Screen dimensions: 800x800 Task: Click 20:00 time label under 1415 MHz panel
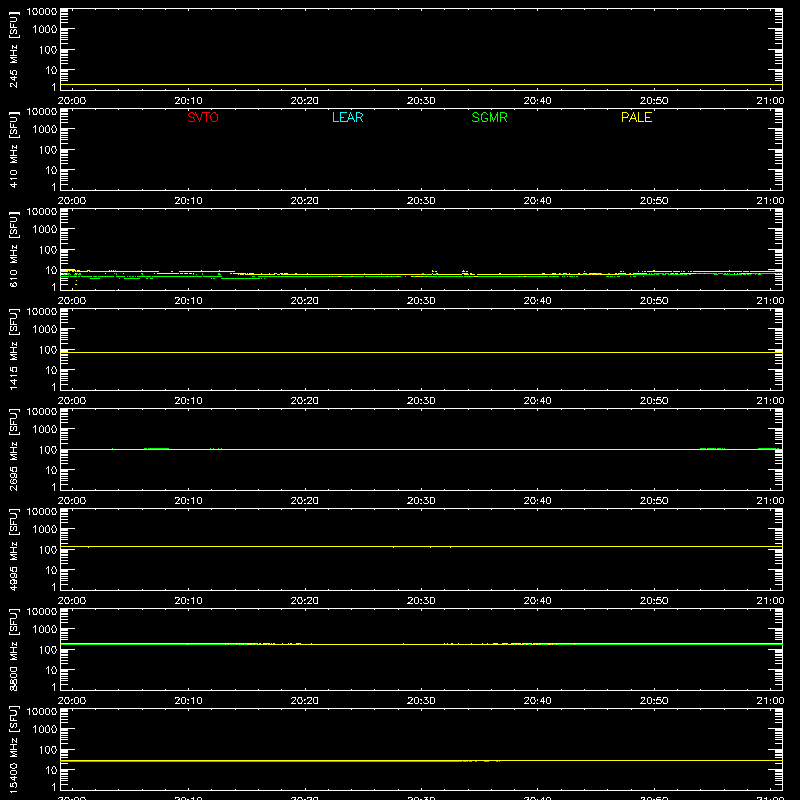[71, 401]
